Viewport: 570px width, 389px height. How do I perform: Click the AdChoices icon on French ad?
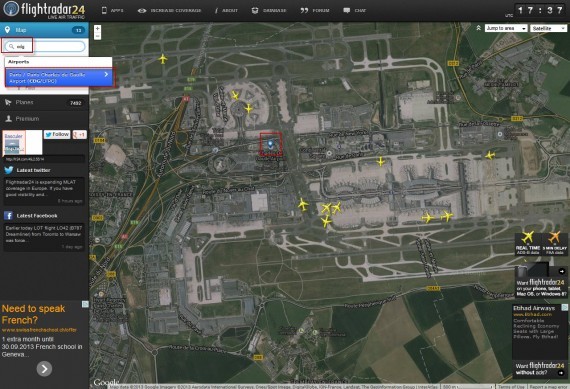pyautogui.click(x=85, y=304)
